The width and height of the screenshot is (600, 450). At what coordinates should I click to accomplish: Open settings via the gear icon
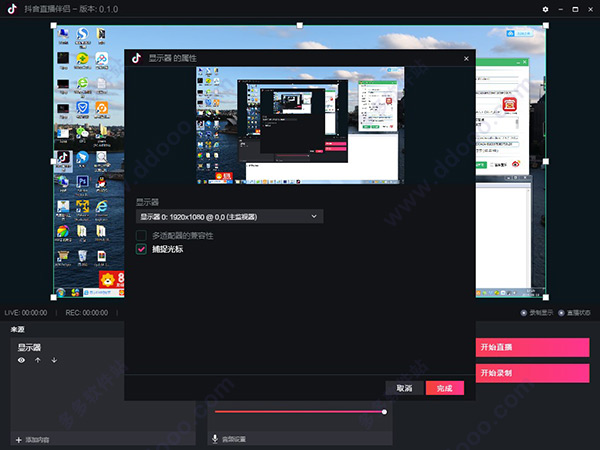[545, 9]
